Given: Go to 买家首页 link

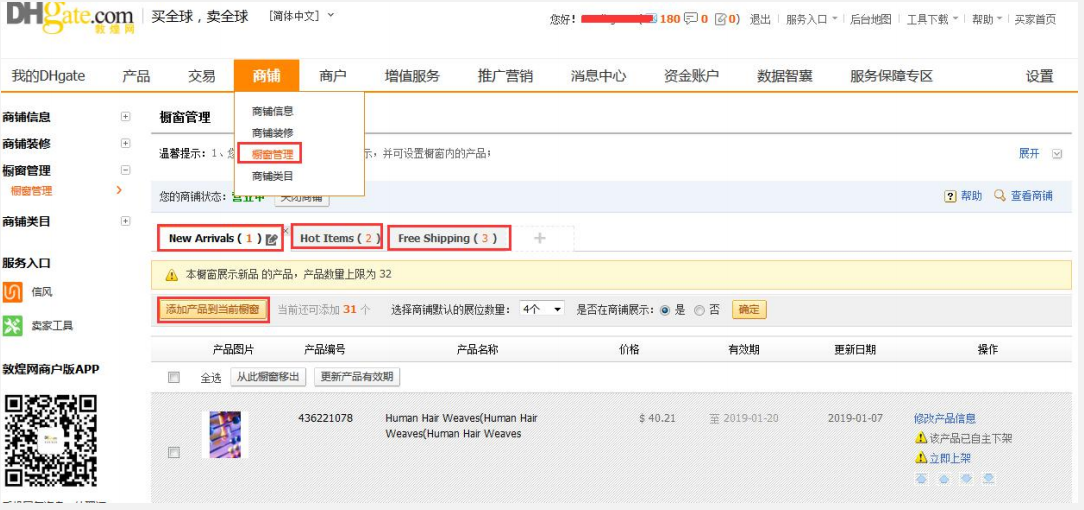Looking at the screenshot, I should tap(1035, 19).
